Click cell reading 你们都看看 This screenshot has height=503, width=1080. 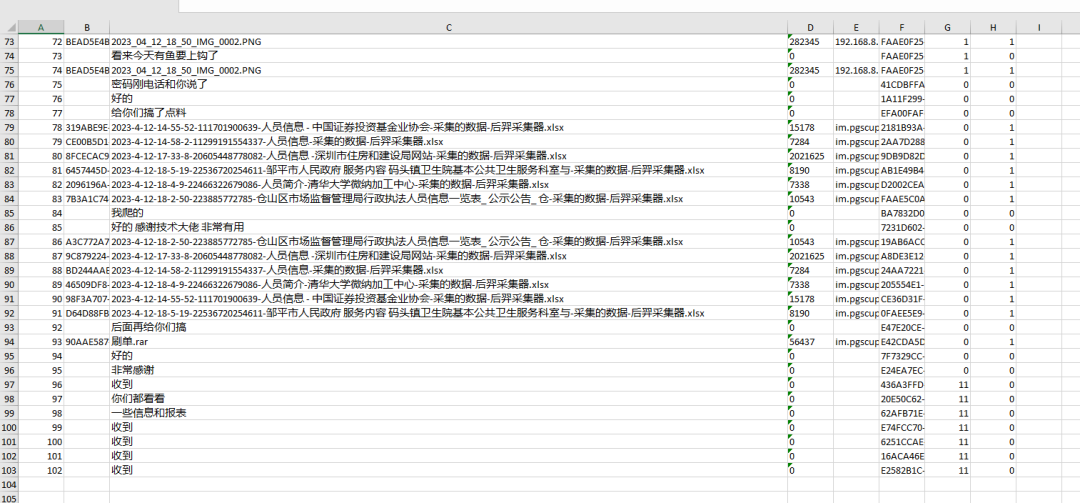[x=448, y=399]
